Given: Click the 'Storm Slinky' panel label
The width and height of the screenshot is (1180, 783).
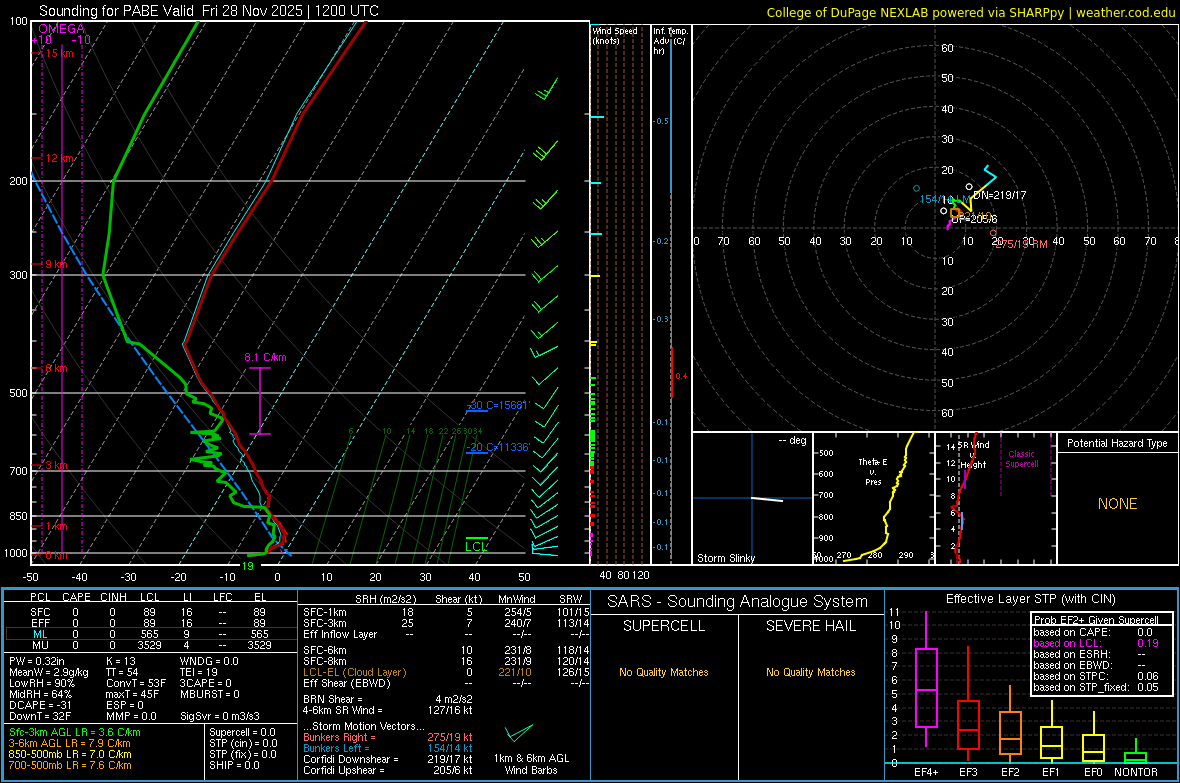Looking at the screenshot, I should (725, 558).
